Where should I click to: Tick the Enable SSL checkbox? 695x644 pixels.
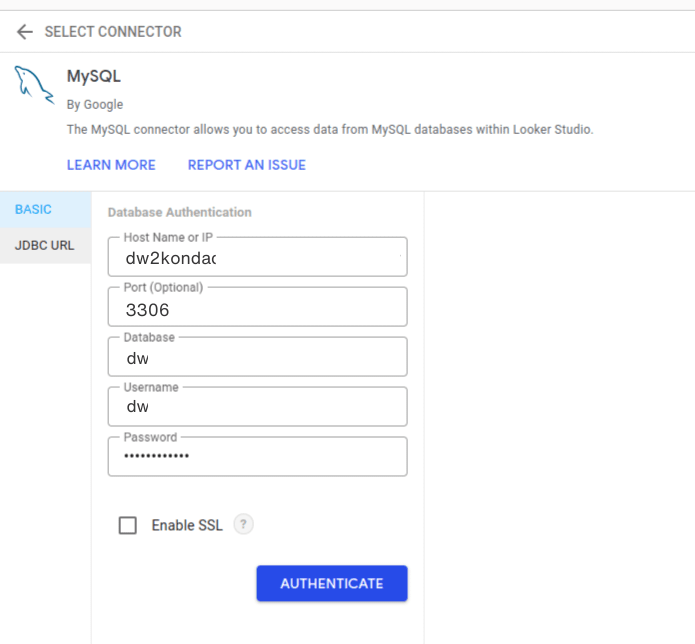128,525
